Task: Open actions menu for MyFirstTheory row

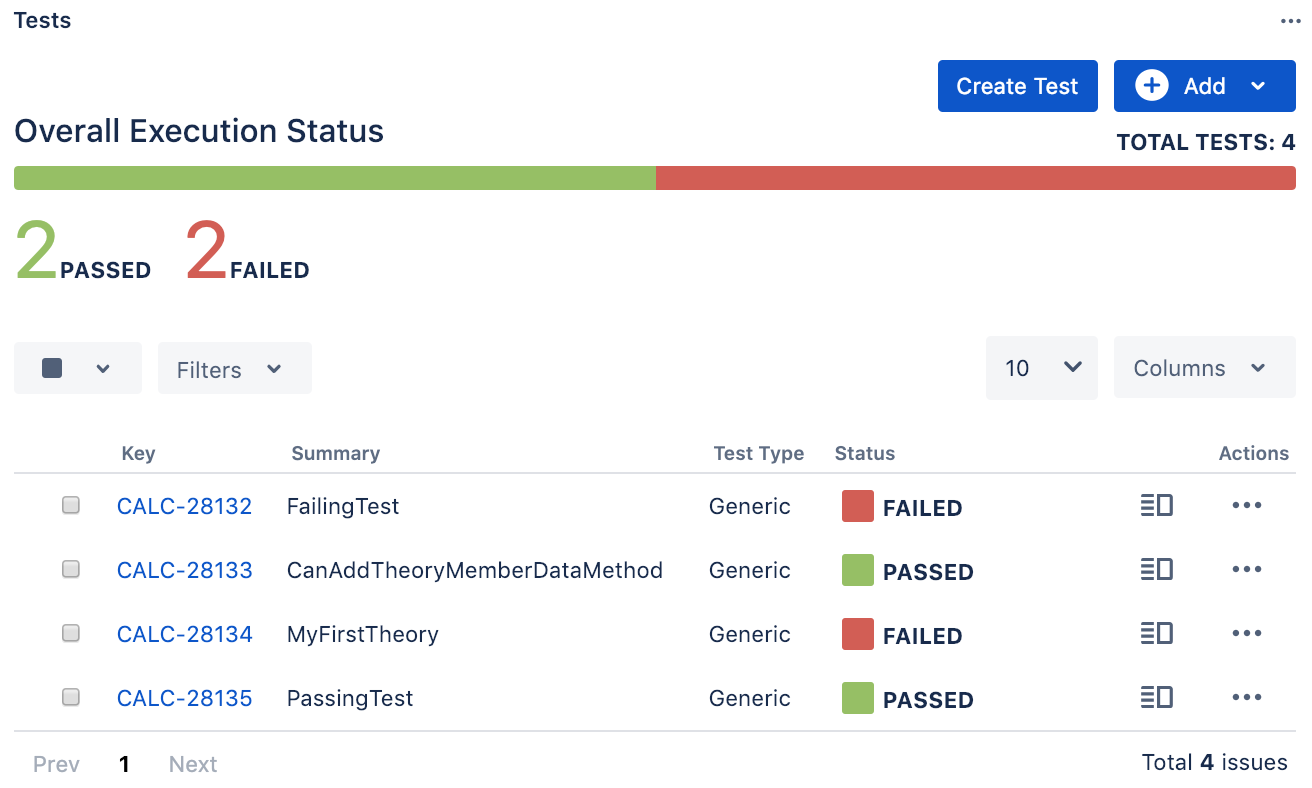Action: pos(1247,634)
